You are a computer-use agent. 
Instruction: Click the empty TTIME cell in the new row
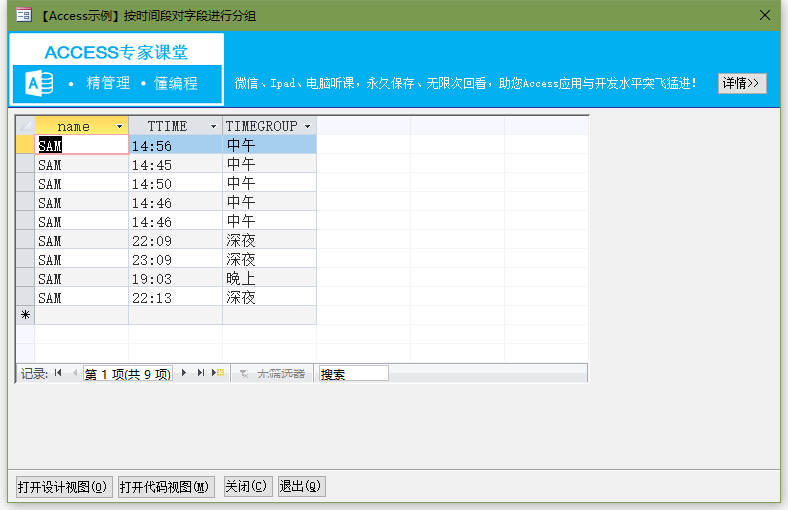176,316
